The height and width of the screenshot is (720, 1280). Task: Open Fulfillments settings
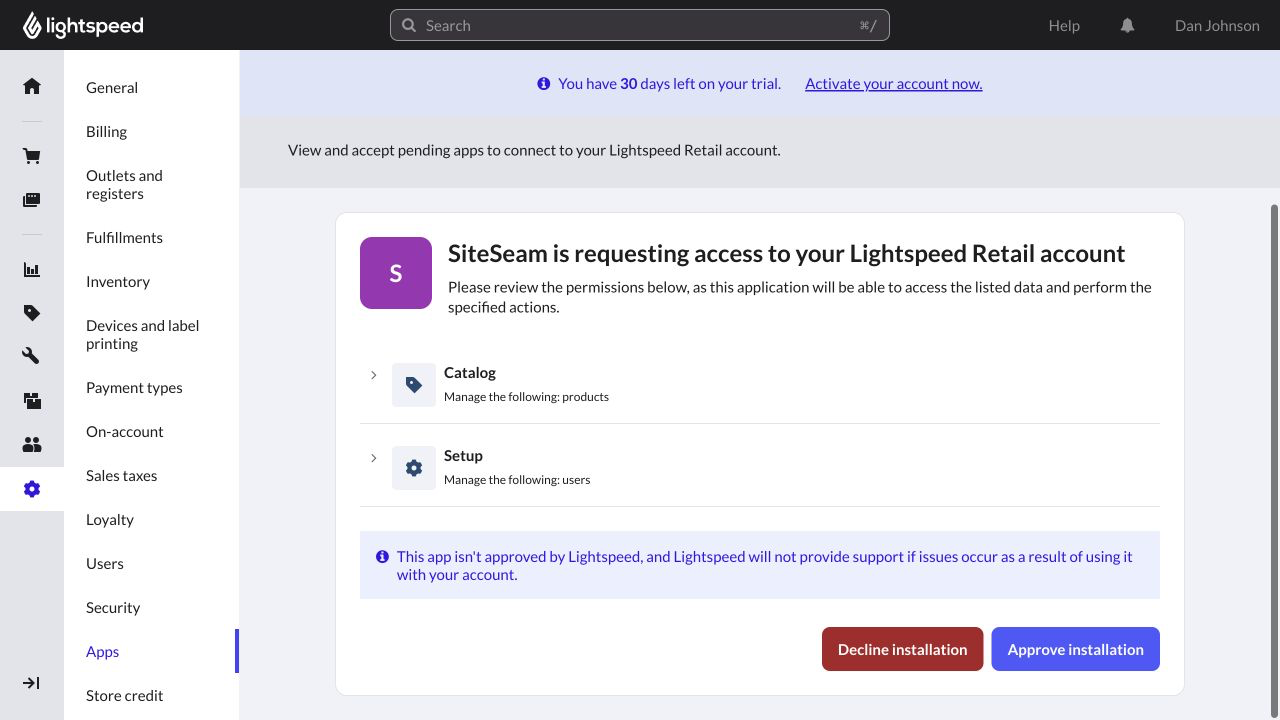124,238
